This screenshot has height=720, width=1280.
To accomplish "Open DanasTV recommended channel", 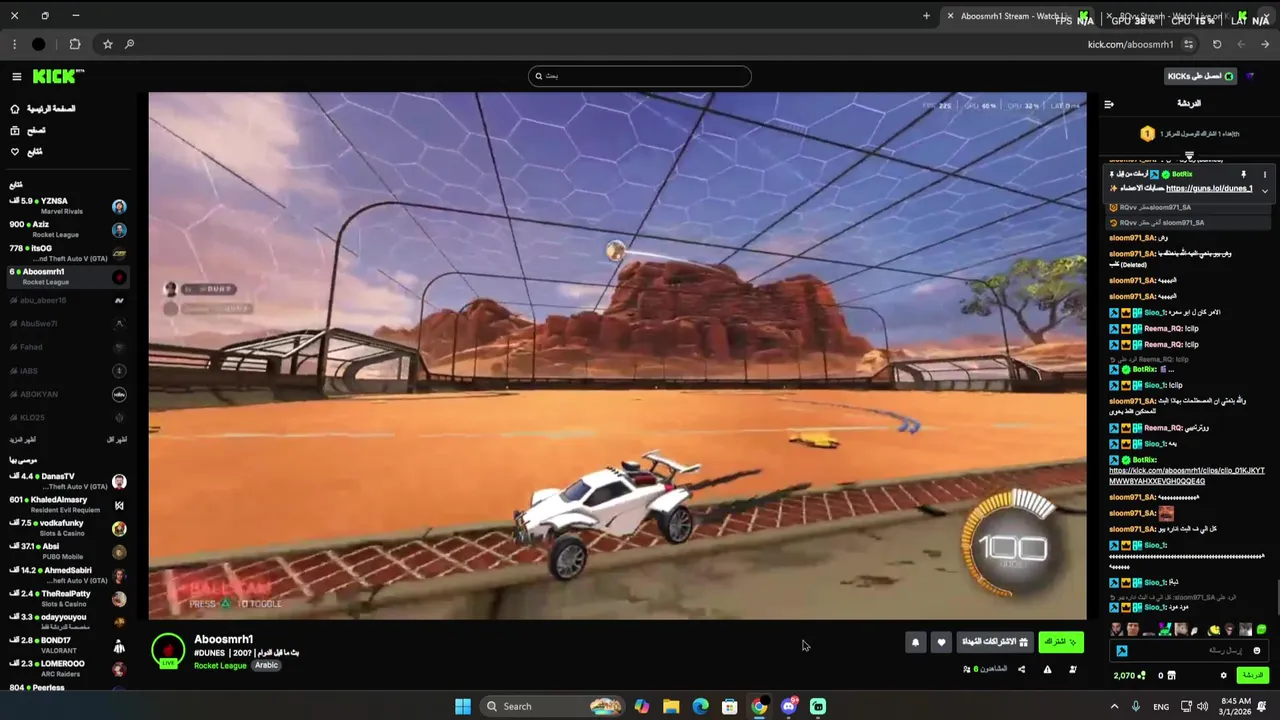I will pos(68,481).
